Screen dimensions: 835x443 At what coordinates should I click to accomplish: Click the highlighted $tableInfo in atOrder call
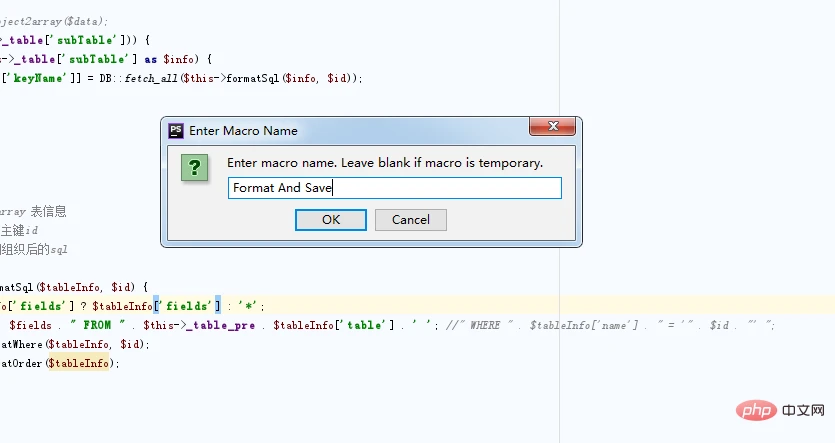coord(79,363)
